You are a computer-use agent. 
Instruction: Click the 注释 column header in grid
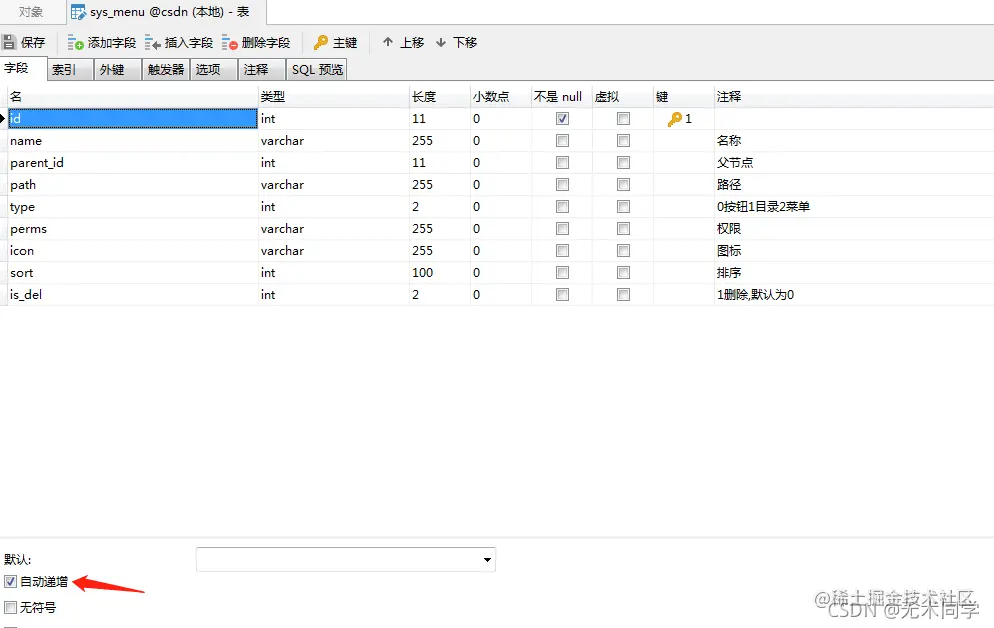click(853, 96)
